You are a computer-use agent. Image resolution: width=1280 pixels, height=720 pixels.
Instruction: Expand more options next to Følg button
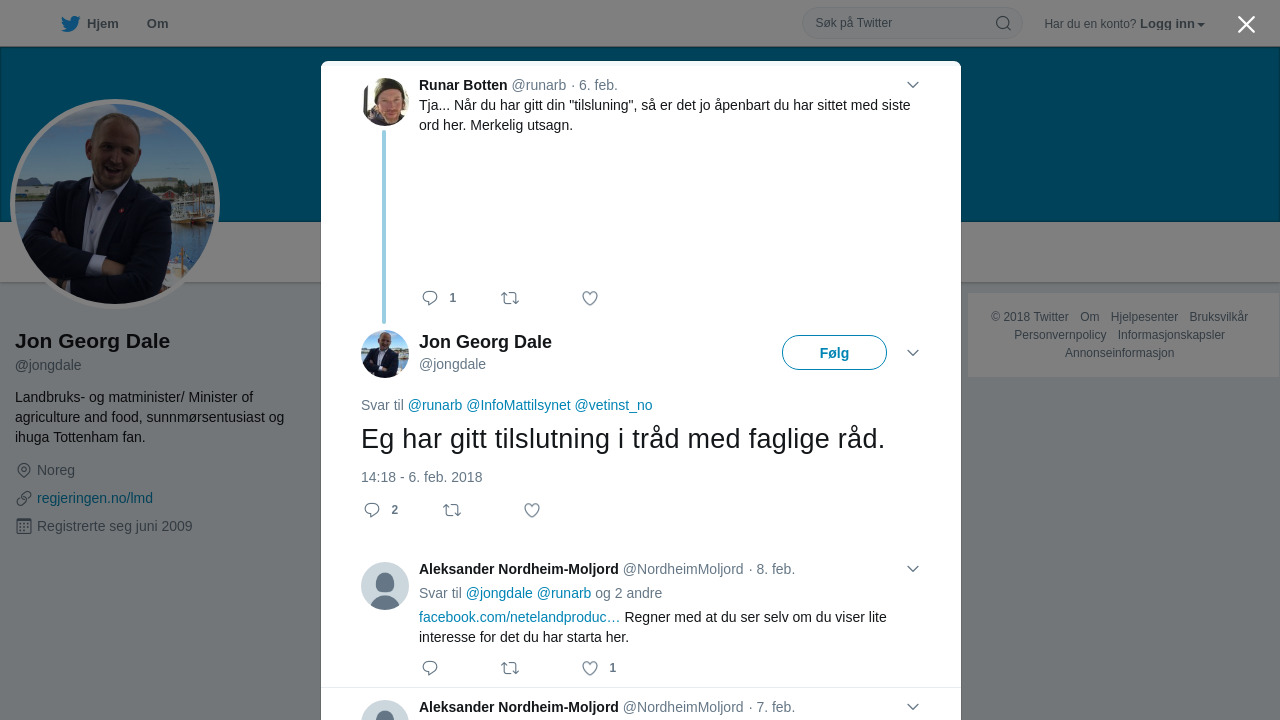(912, 353)
